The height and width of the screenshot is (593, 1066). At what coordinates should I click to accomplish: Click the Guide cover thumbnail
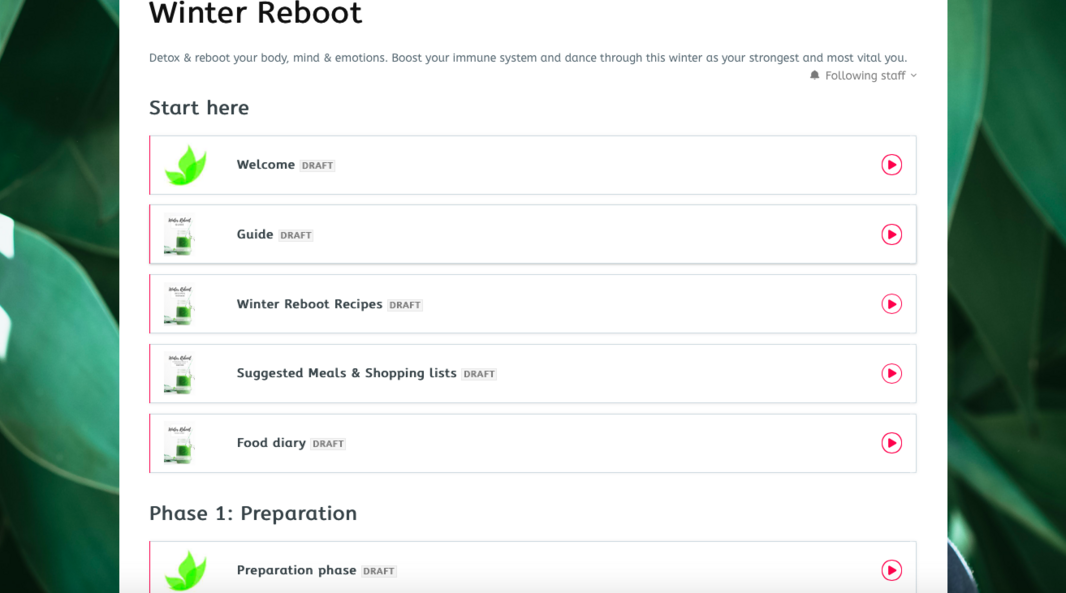coord(179,234)
